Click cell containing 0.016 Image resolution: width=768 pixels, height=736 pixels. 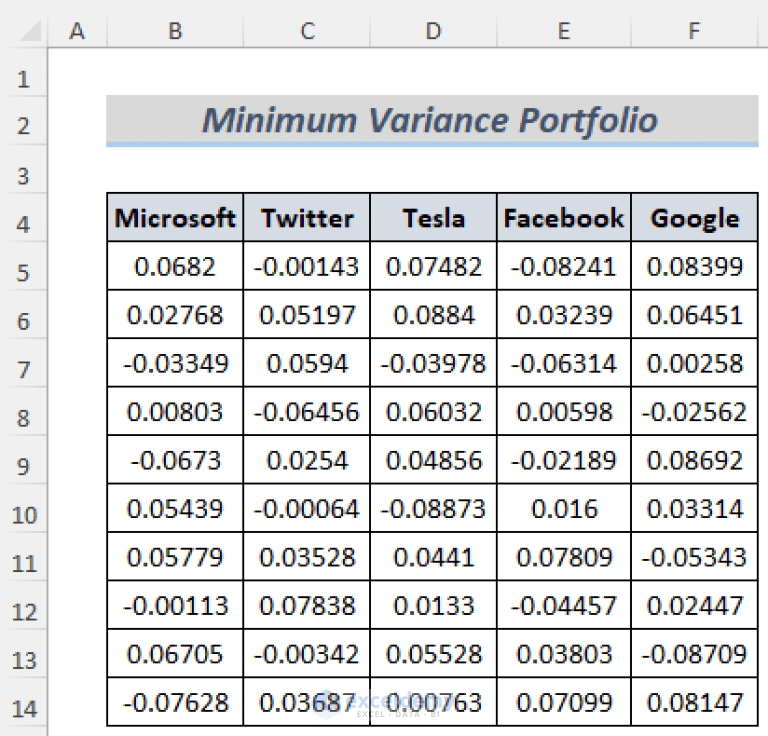coord(564,508)
